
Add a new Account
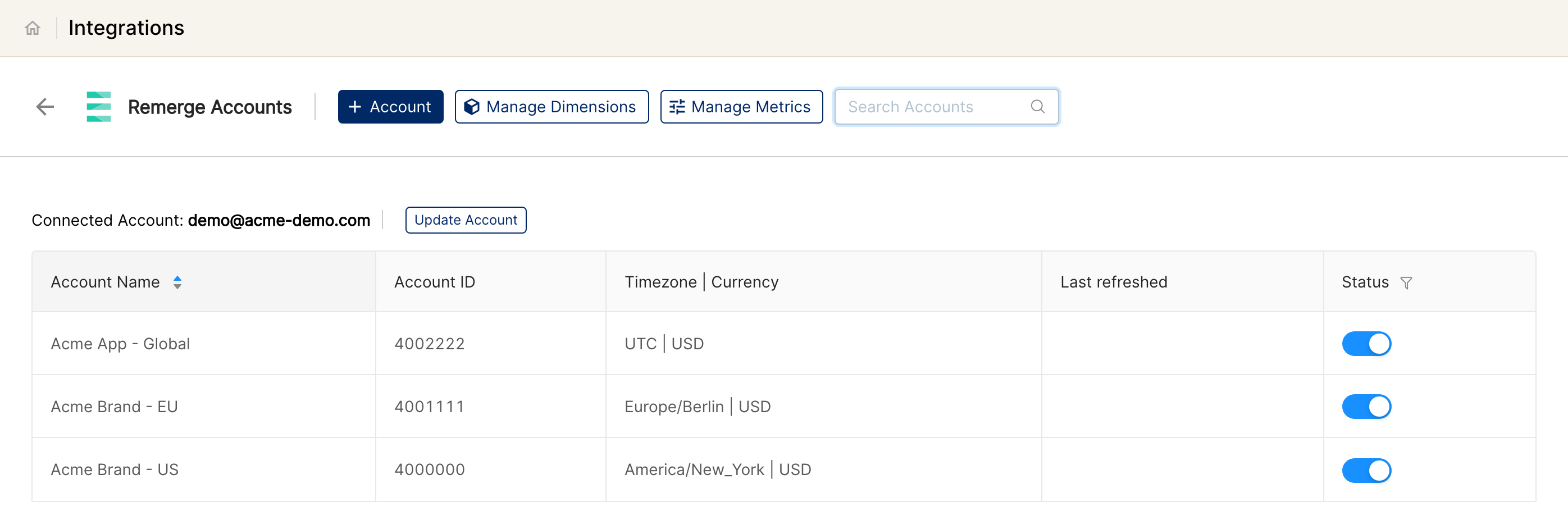click(390, 107)
